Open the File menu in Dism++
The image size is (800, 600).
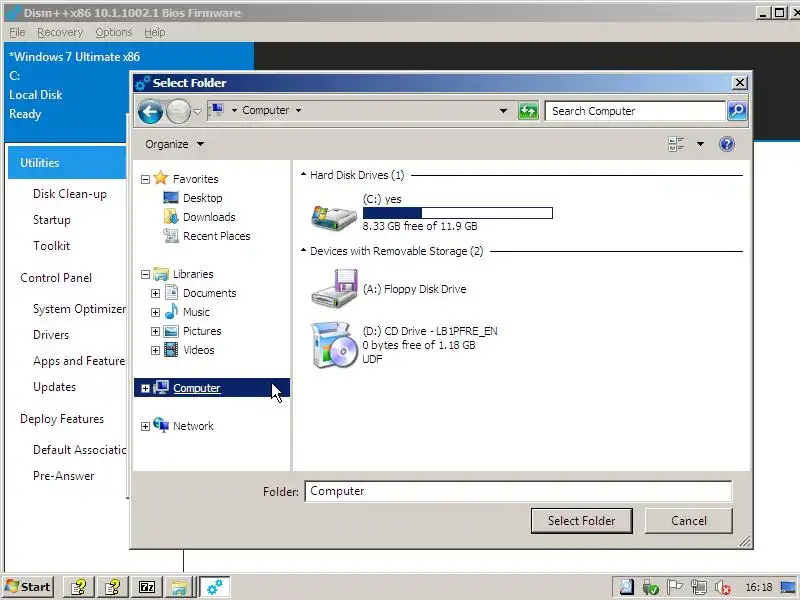coord(17,32)
